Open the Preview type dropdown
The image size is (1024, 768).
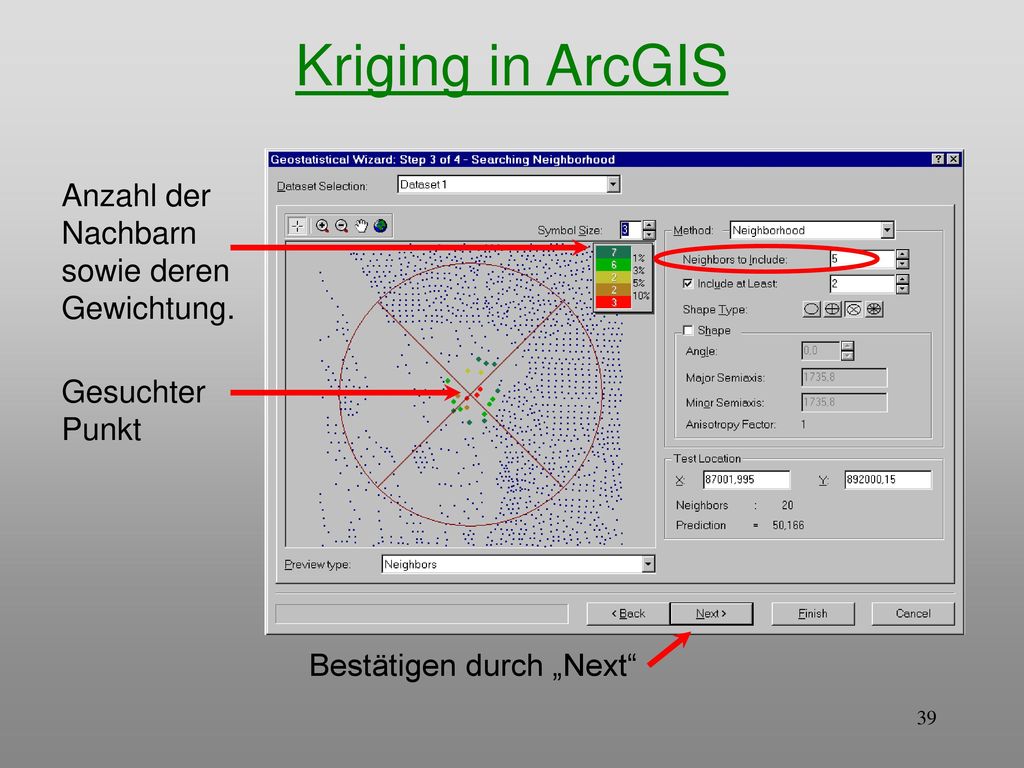(x=648, y=564)
